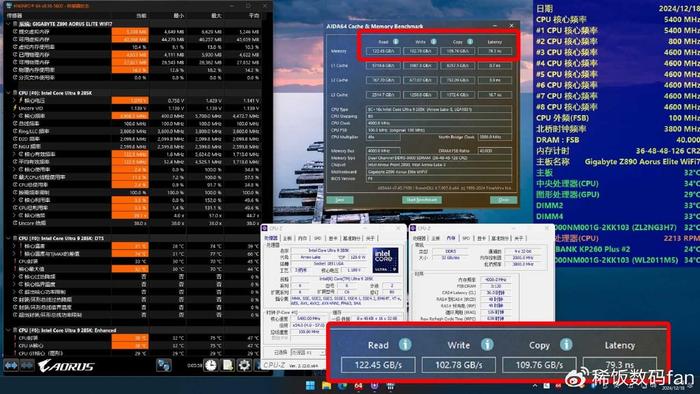Viewport: 700px width, 394px height.
Task: Expand the 核心电压 row in HWiNFO
Action: [14, 100]
